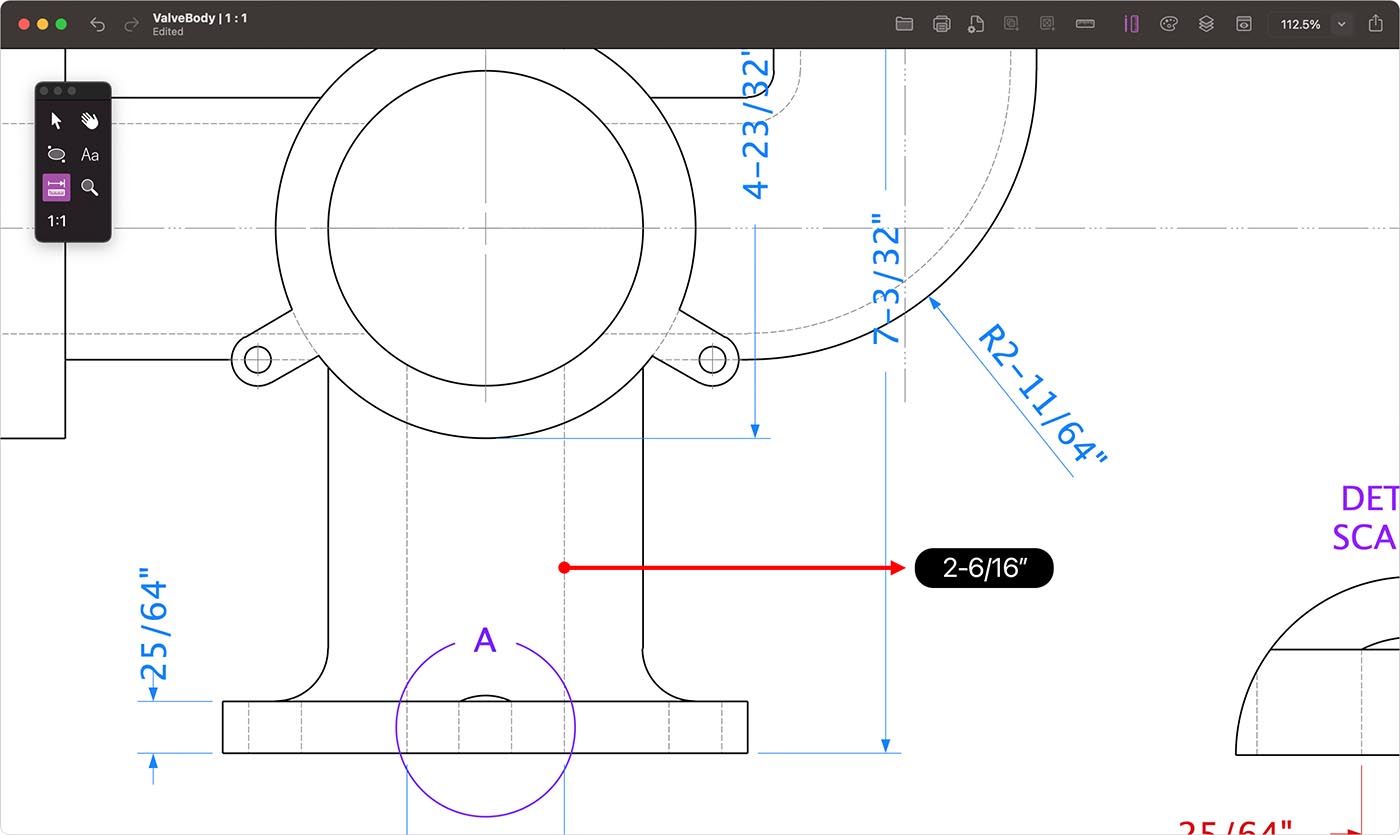Toggle the purple inspector panel icon
The image size is (1400, 835).
coord(1131,24)
